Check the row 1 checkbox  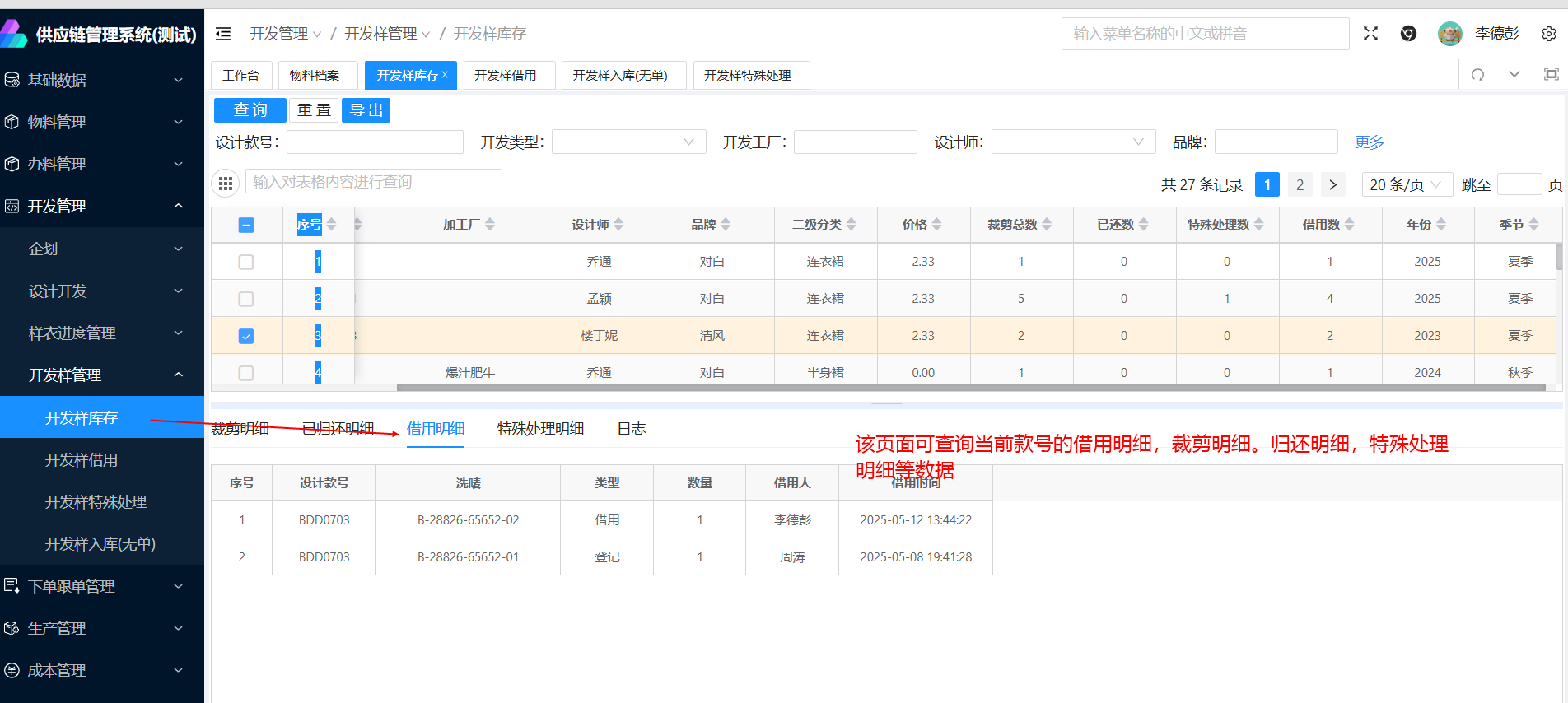tap(246, 262)
